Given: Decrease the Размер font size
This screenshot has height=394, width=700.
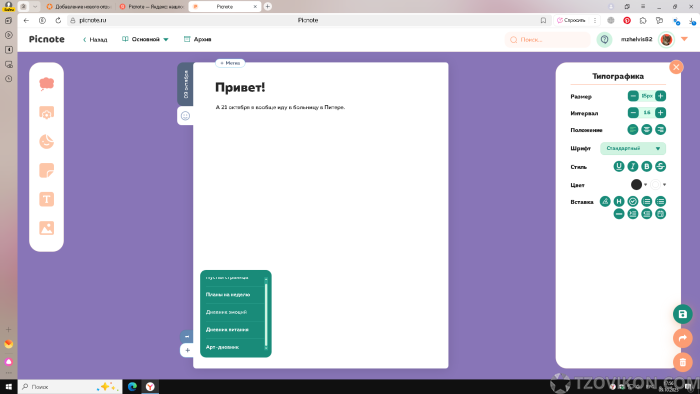Looking at the screenshot, I should coord(633,96).
